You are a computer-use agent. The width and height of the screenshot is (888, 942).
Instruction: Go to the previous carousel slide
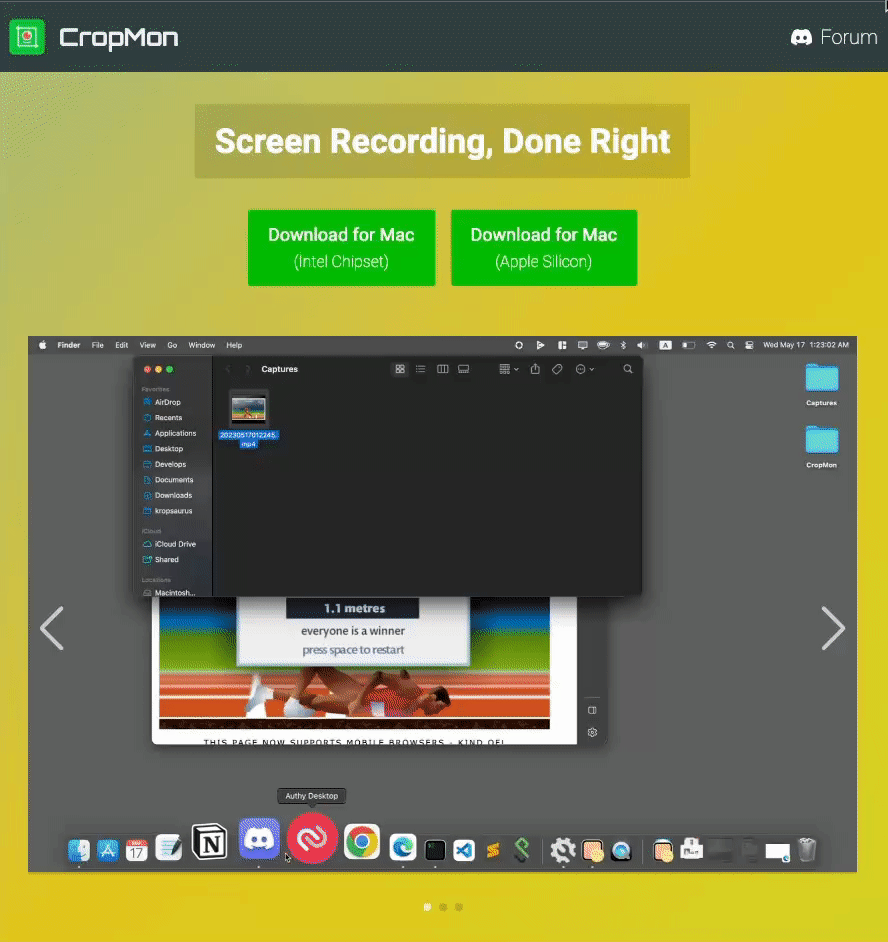click(52, 628)
